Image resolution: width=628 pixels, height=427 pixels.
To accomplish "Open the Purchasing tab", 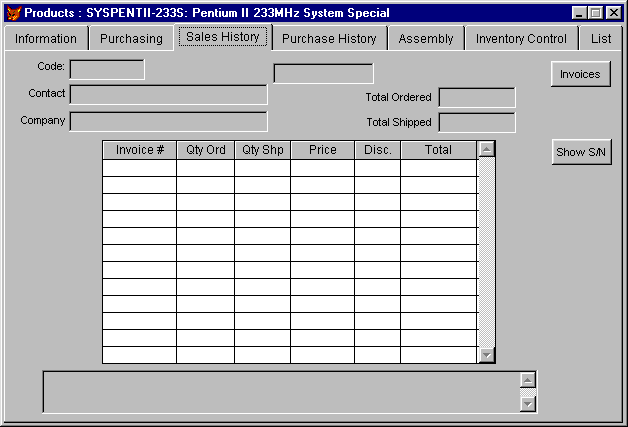I will (x=131, y=39).
